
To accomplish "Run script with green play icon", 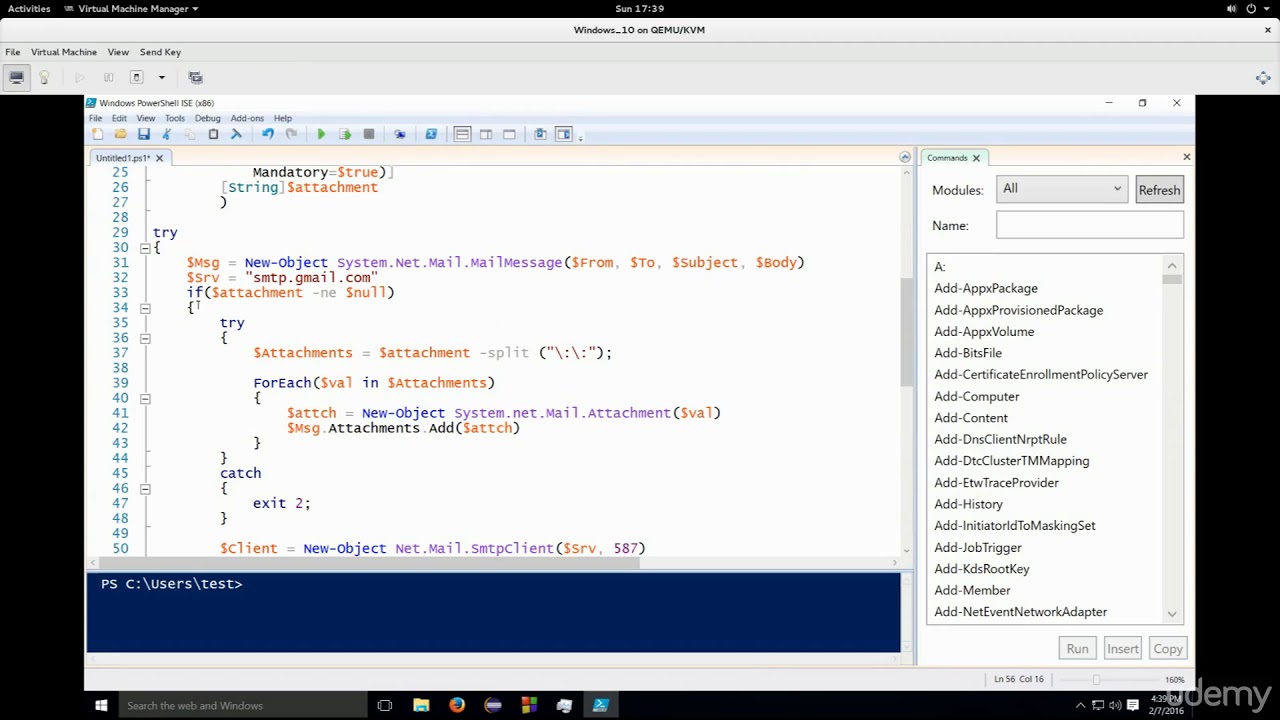I will point(321,134).
